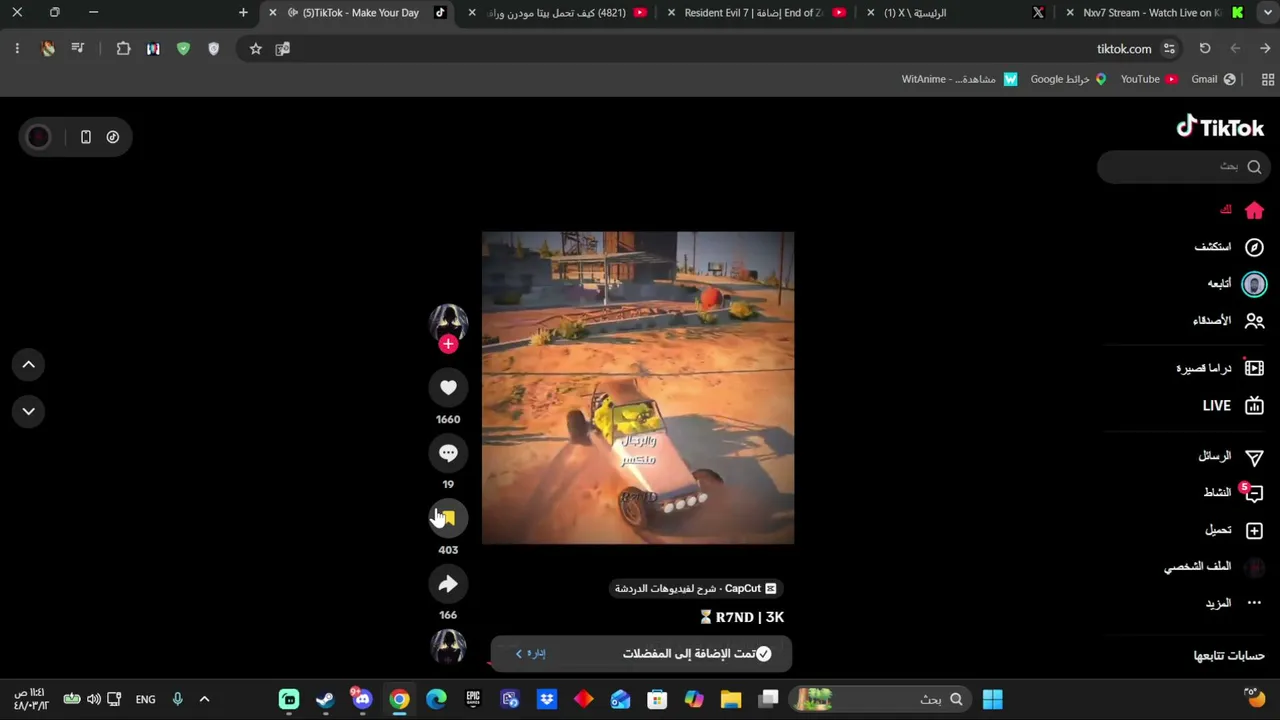Viewport: 1280px width, 720px height.
Task: Show hidden system tray icons
Action: 204,700
